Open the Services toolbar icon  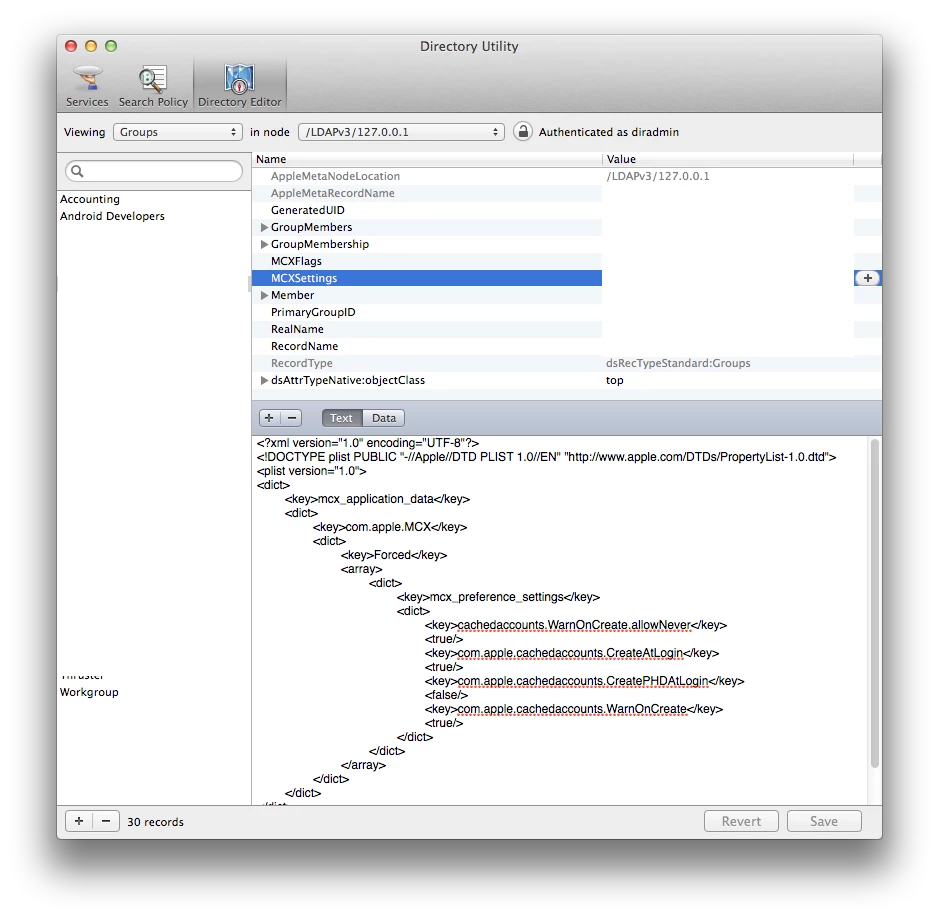click(87, 86)
